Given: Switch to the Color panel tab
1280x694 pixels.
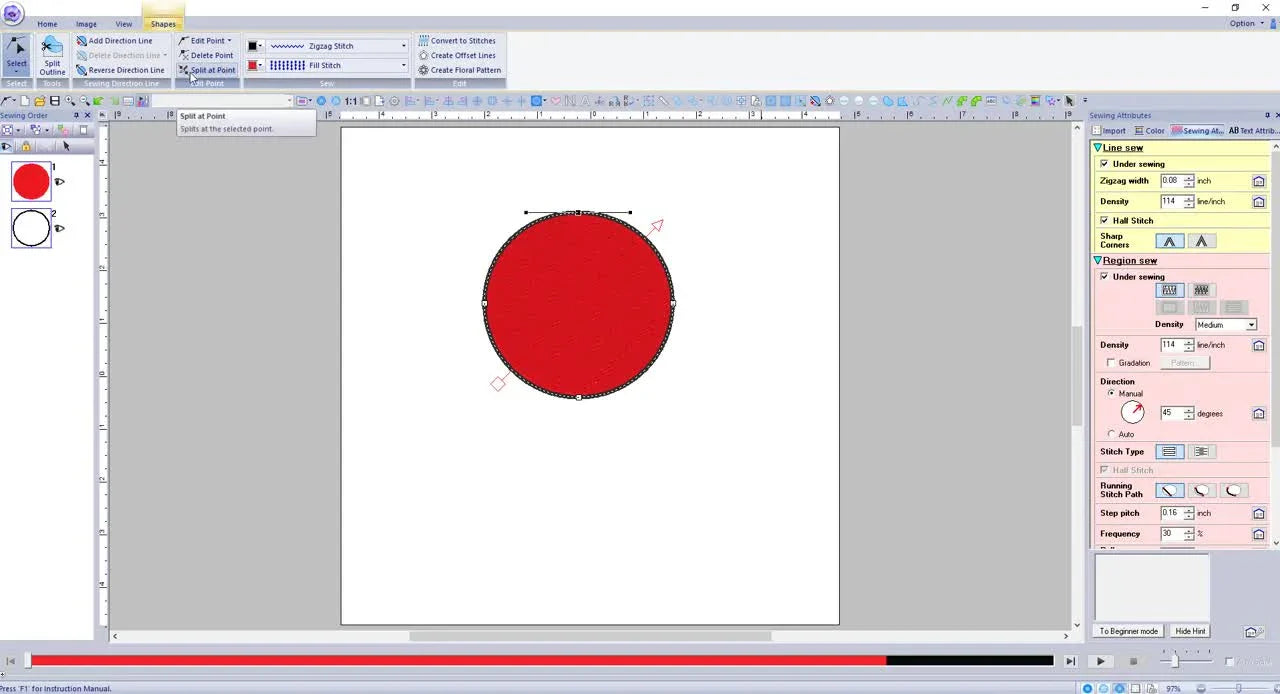Looking at the screenshot, I should click(x=1149, y=131).
